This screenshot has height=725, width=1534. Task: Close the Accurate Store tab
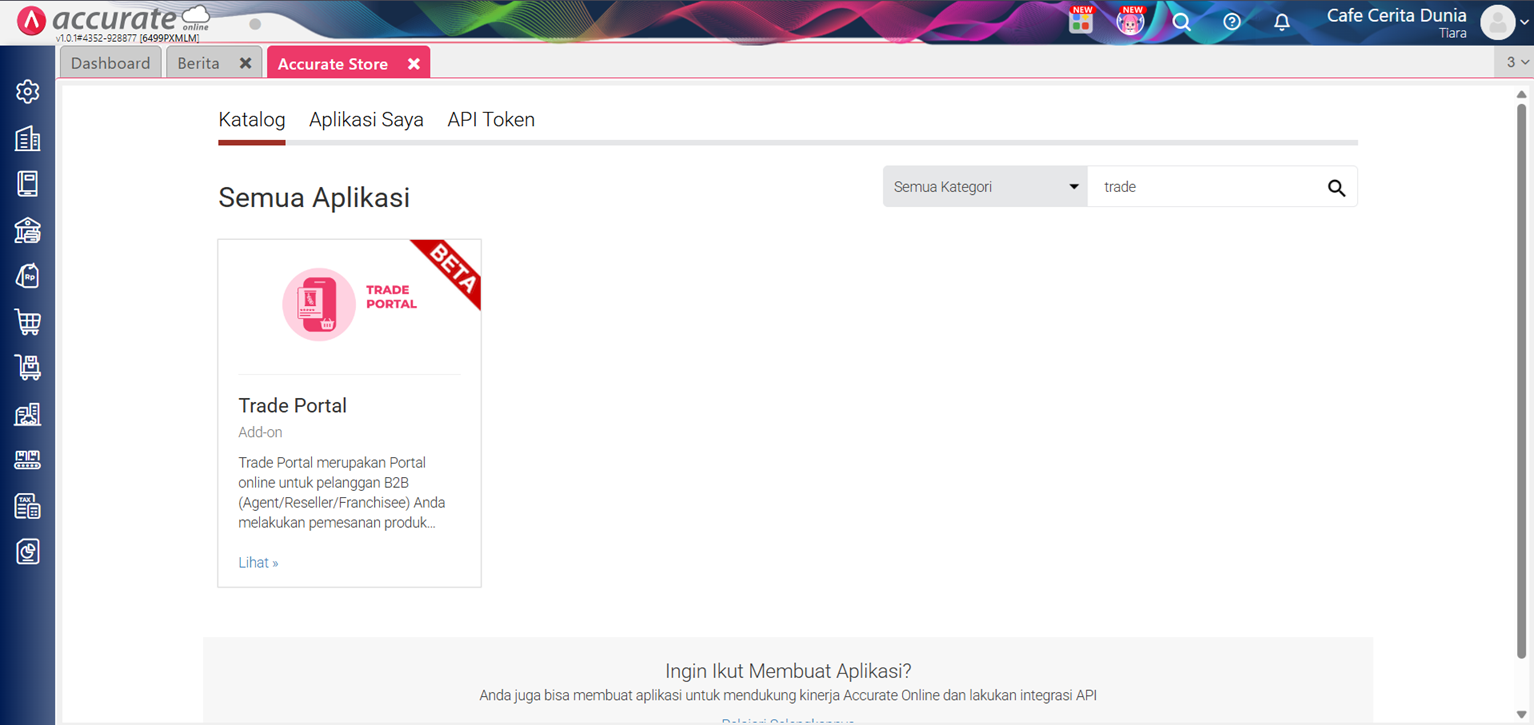413,63
